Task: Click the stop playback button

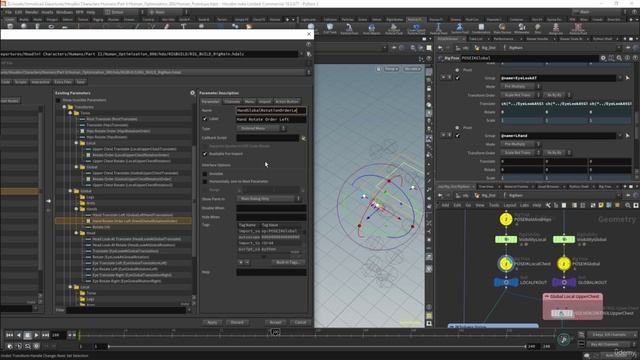Action: click(27, 335)
